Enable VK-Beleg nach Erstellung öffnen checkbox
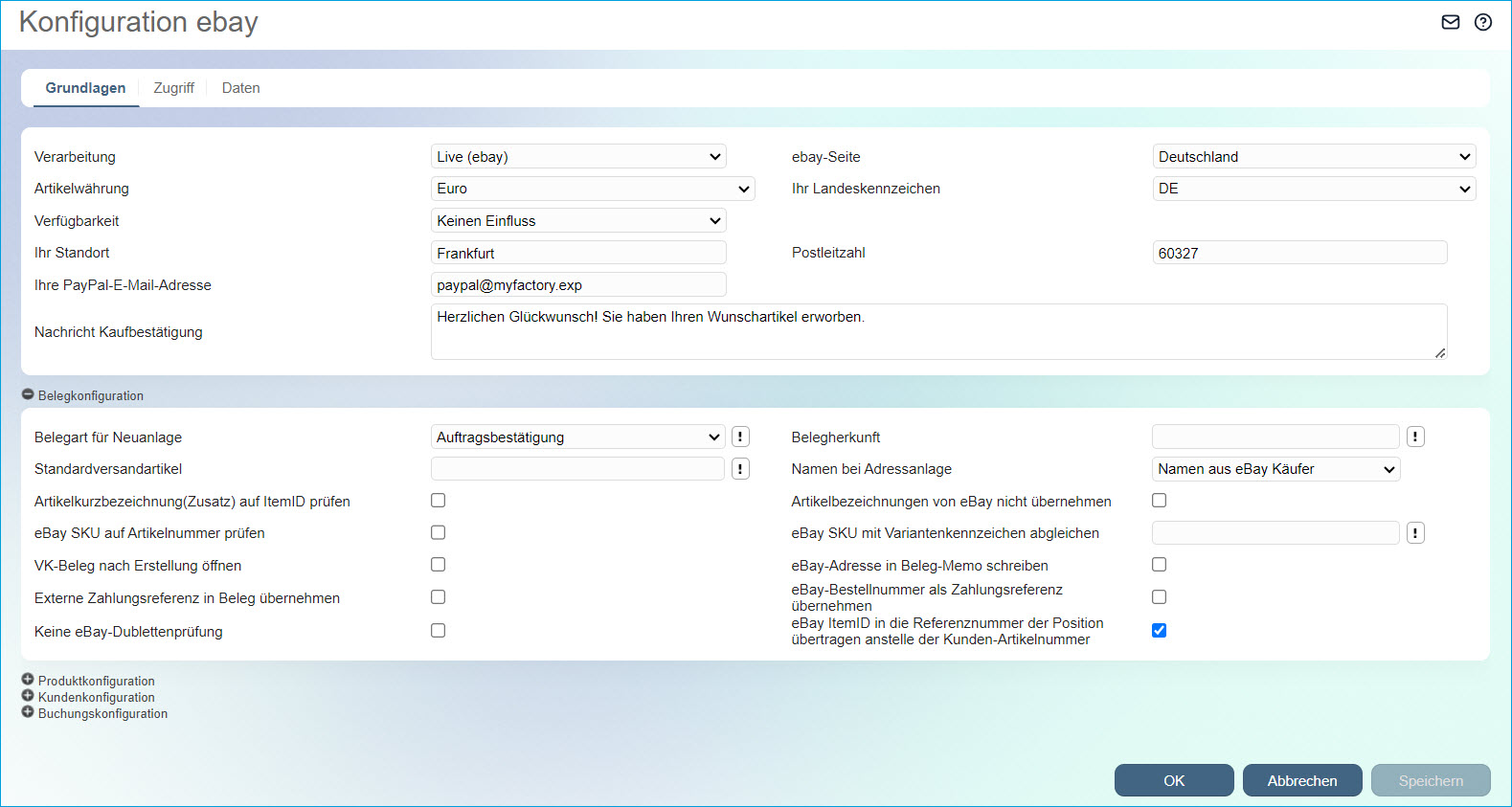The image size is (1512, 807). point(438,564)
